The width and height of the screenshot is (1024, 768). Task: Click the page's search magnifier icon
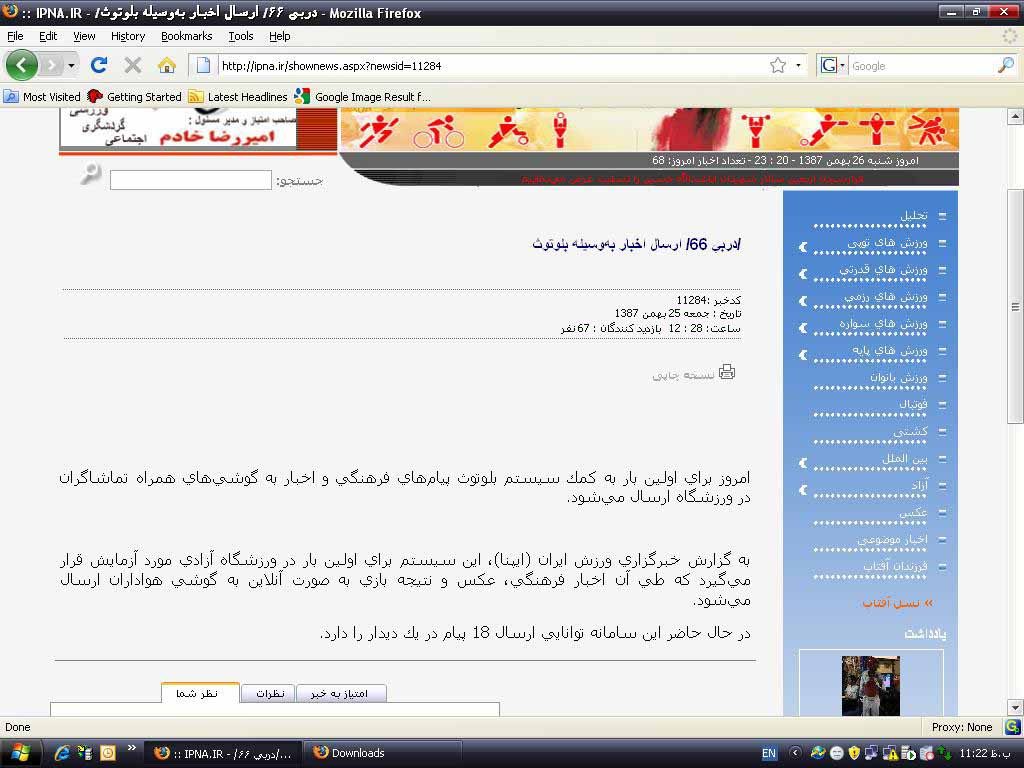coord(91,175)
